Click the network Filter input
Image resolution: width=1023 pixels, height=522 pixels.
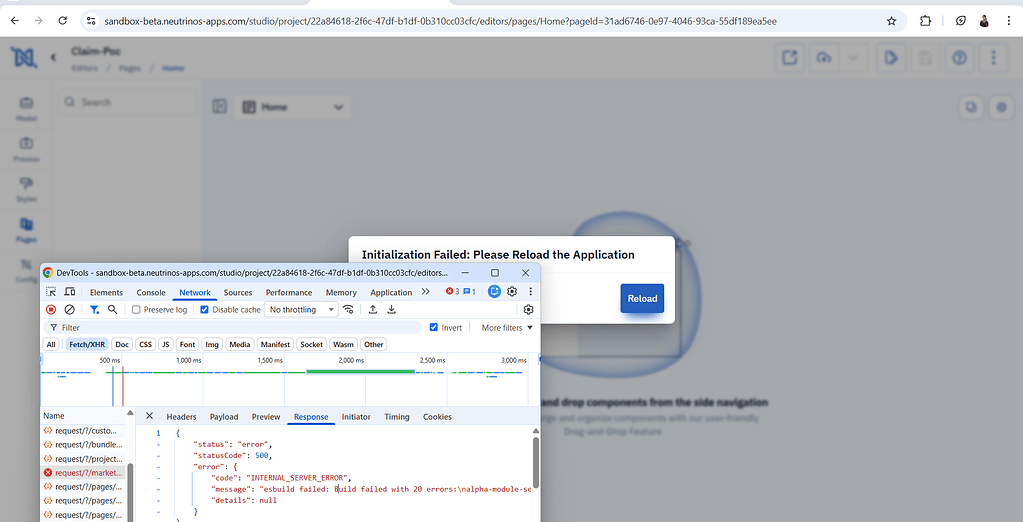(x=233, y=328)
